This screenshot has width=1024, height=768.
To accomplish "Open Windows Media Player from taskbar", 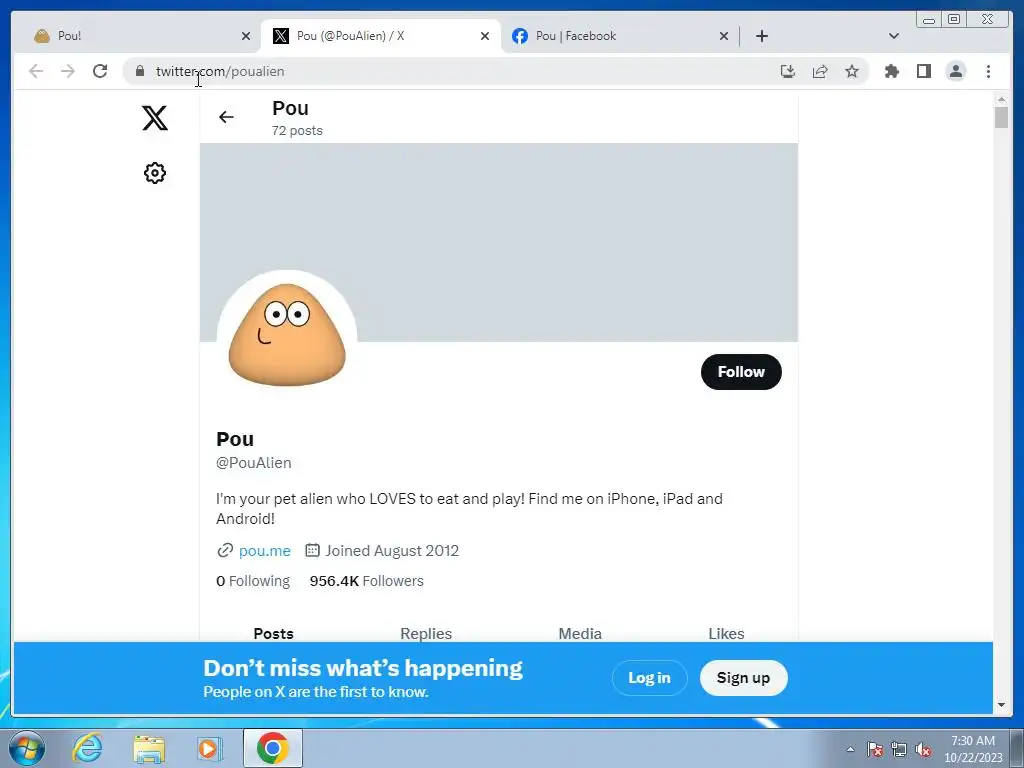I will tap(210, 748).
